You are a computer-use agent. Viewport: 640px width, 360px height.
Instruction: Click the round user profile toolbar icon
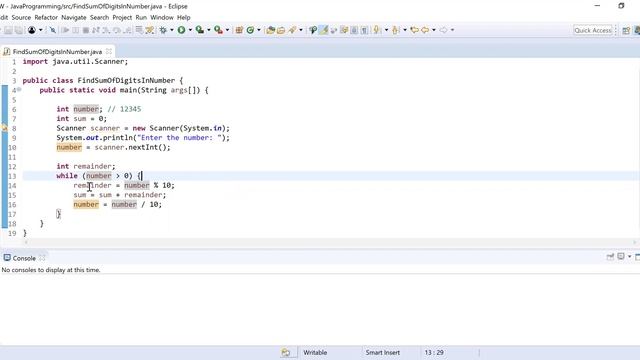[32, 30]
